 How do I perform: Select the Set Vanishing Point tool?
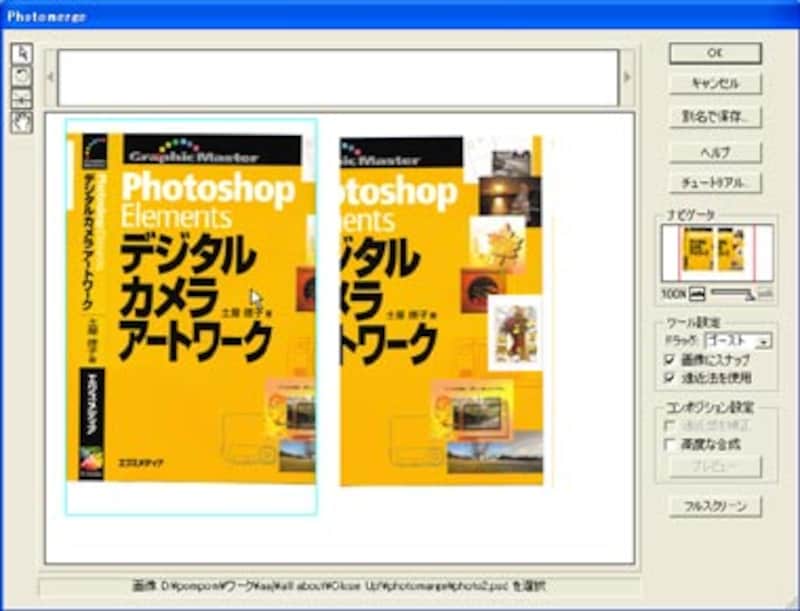tap(24, 98)
